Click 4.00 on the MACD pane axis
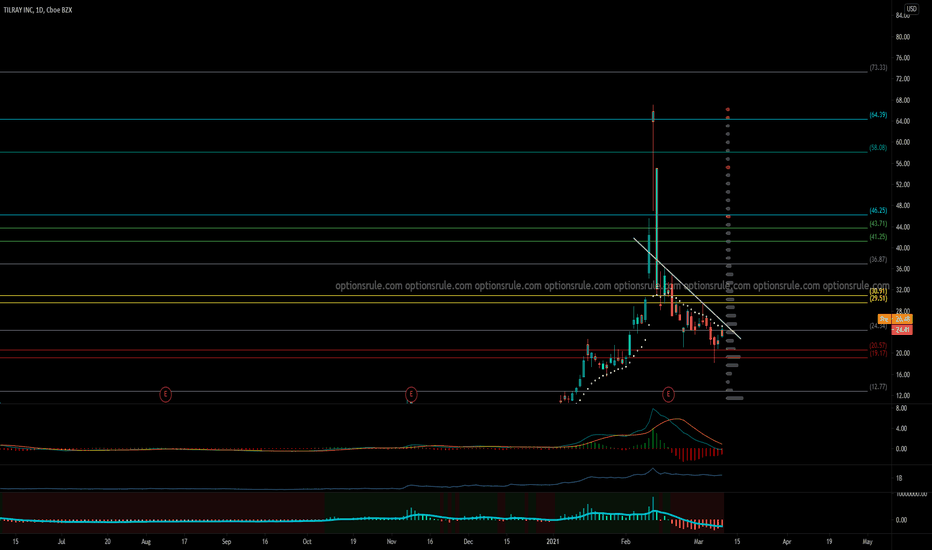This screenshot has height=550, width=932. tap(901, 429)
